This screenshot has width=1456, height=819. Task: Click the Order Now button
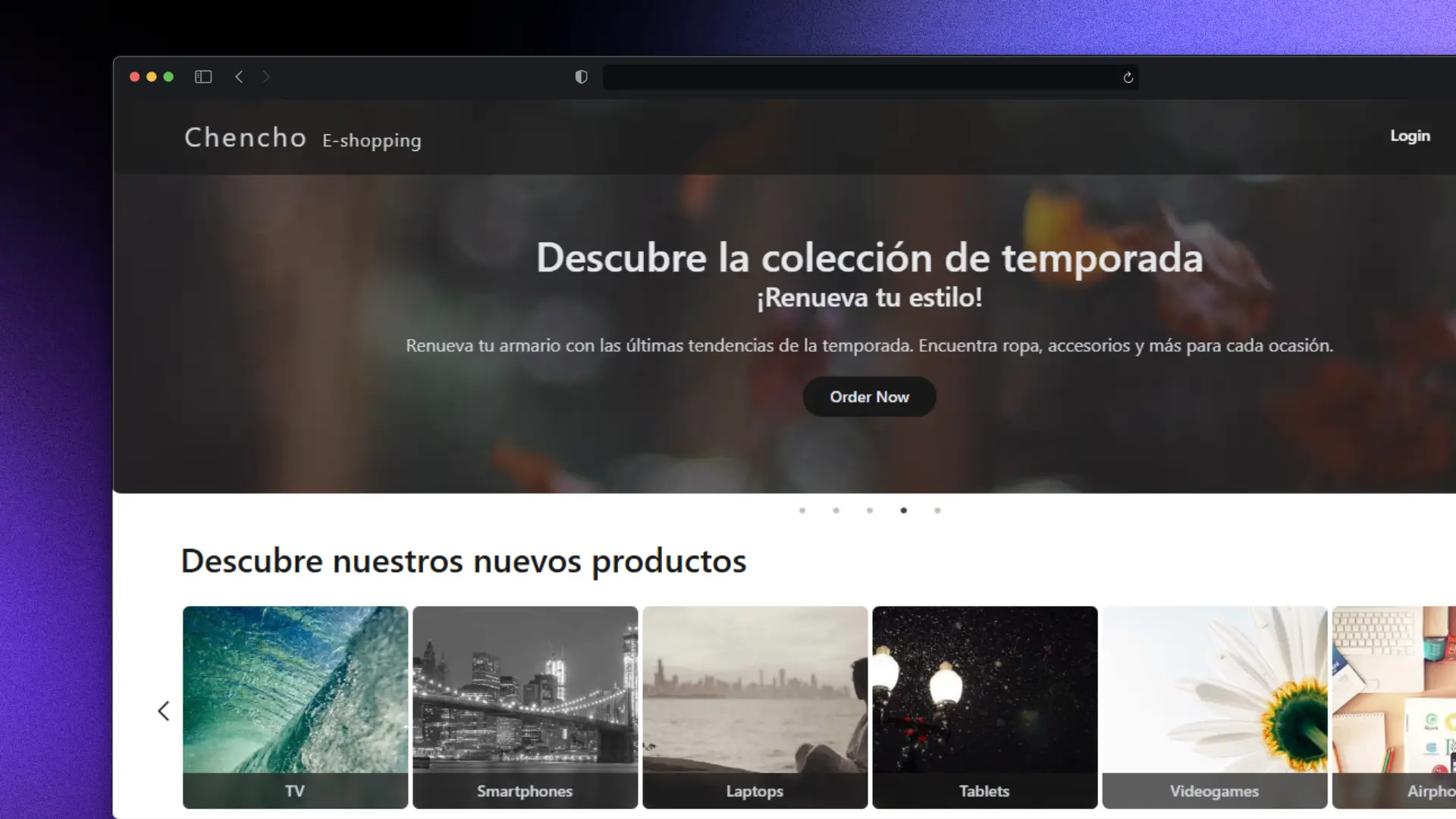click(x=869, y=397)
